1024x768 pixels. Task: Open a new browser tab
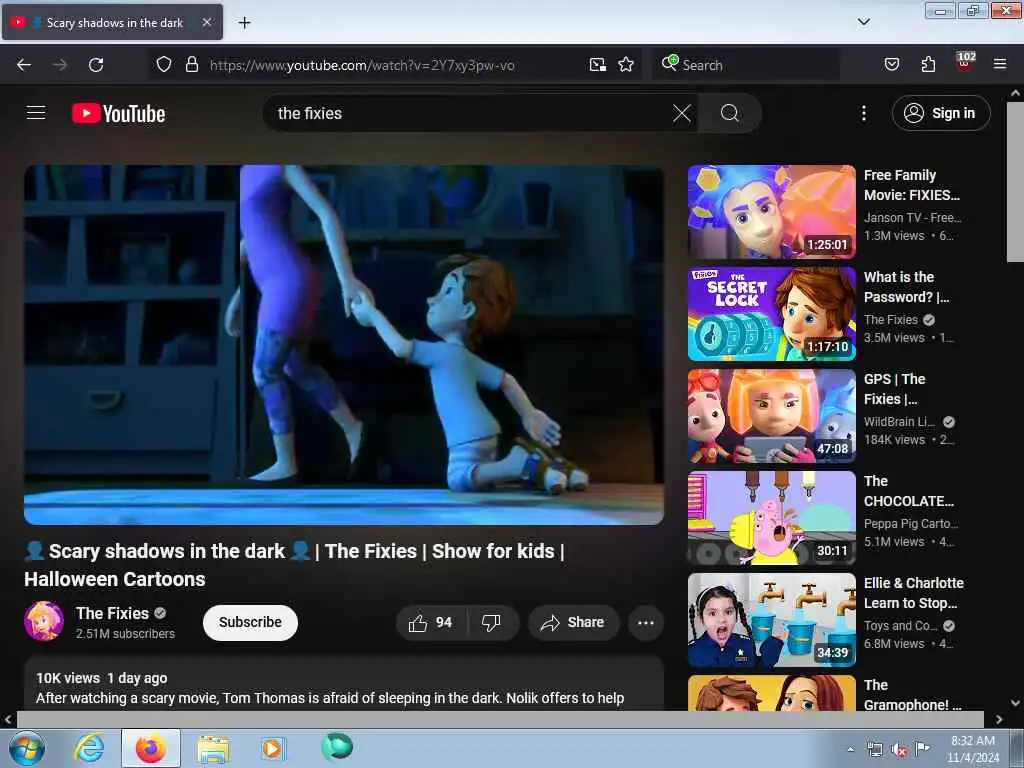[x=244, y=23]
